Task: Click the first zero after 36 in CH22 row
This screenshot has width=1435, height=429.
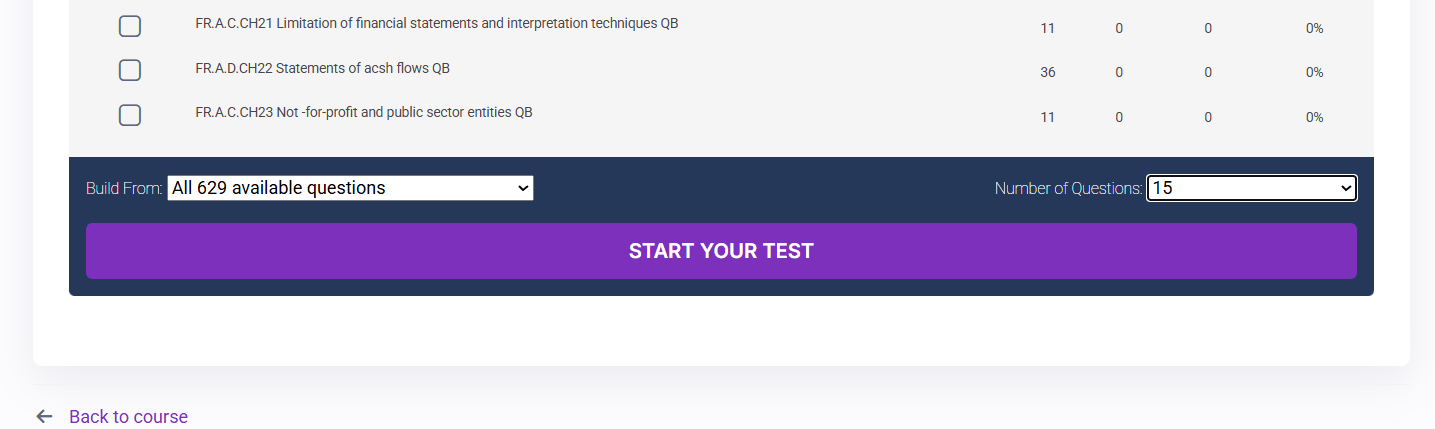Action: (x=1119, y=72)
